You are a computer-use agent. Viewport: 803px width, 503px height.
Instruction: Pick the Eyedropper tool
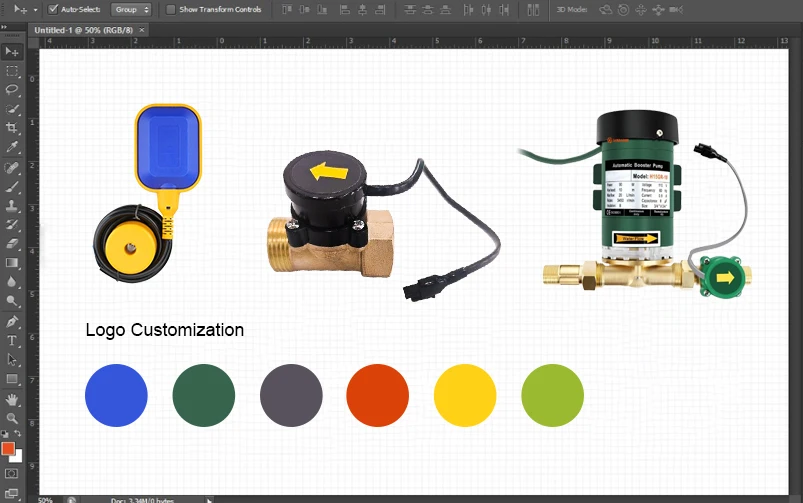pyautogui.click(x=12, y=147)
